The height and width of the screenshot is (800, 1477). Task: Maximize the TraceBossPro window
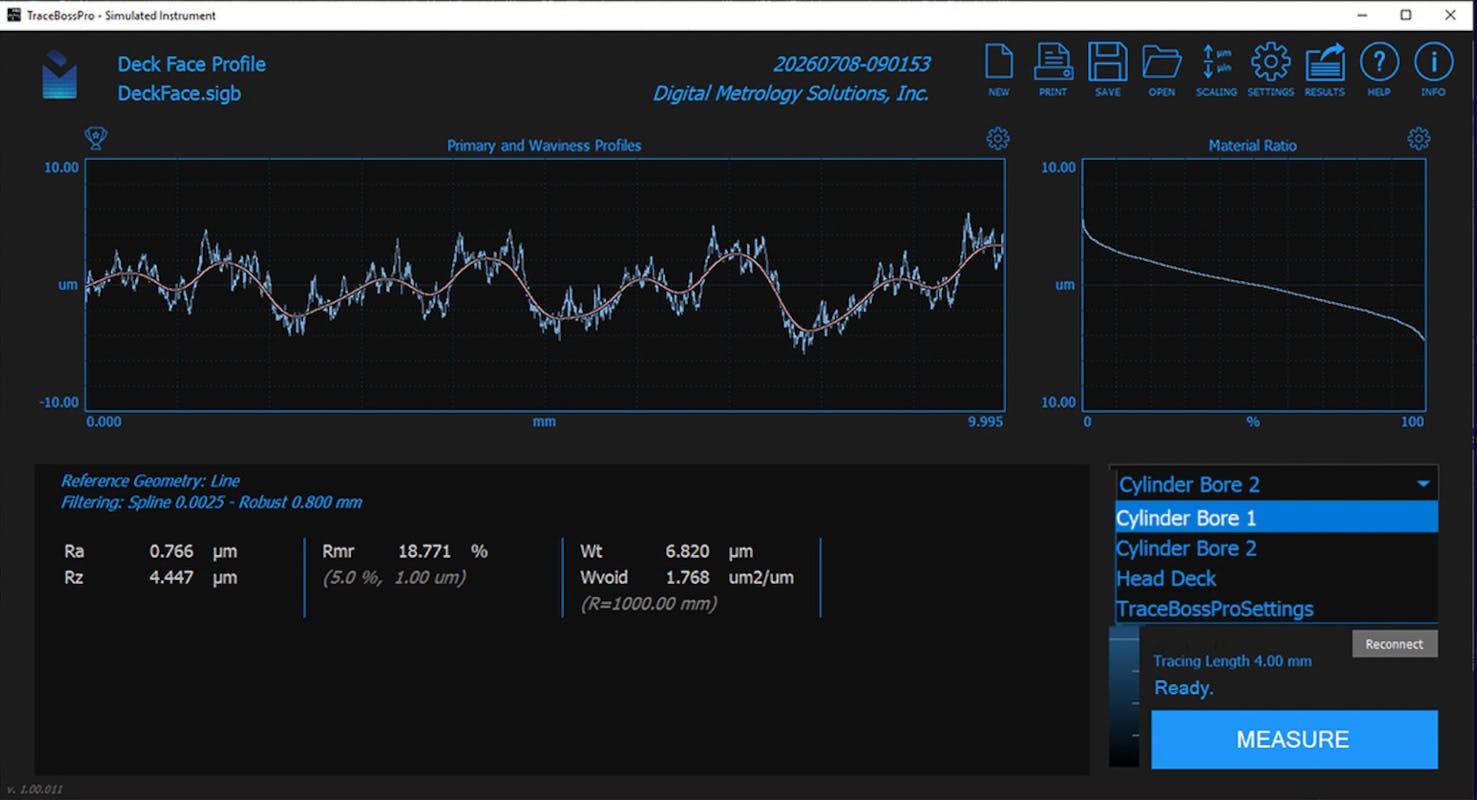(1406, 15)
